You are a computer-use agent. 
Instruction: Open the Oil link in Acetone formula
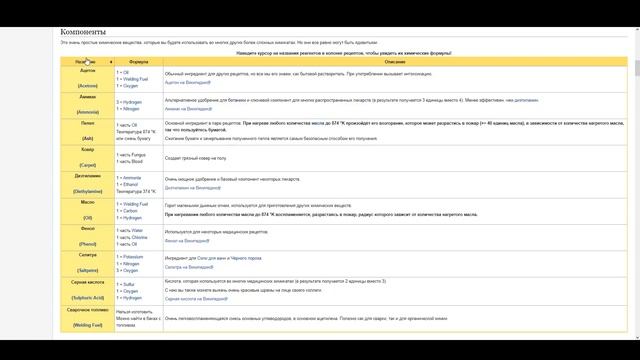pos(126,73)
